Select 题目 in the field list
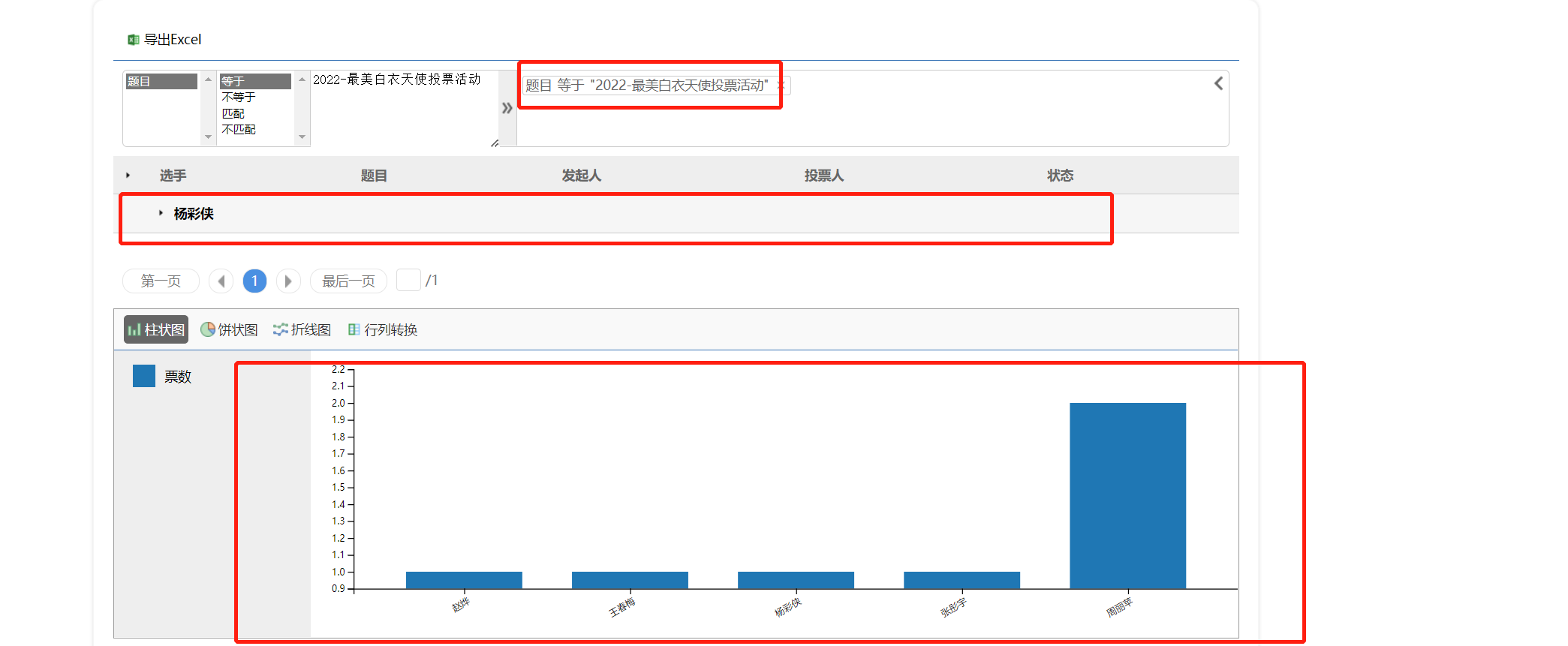 (161, 81)
